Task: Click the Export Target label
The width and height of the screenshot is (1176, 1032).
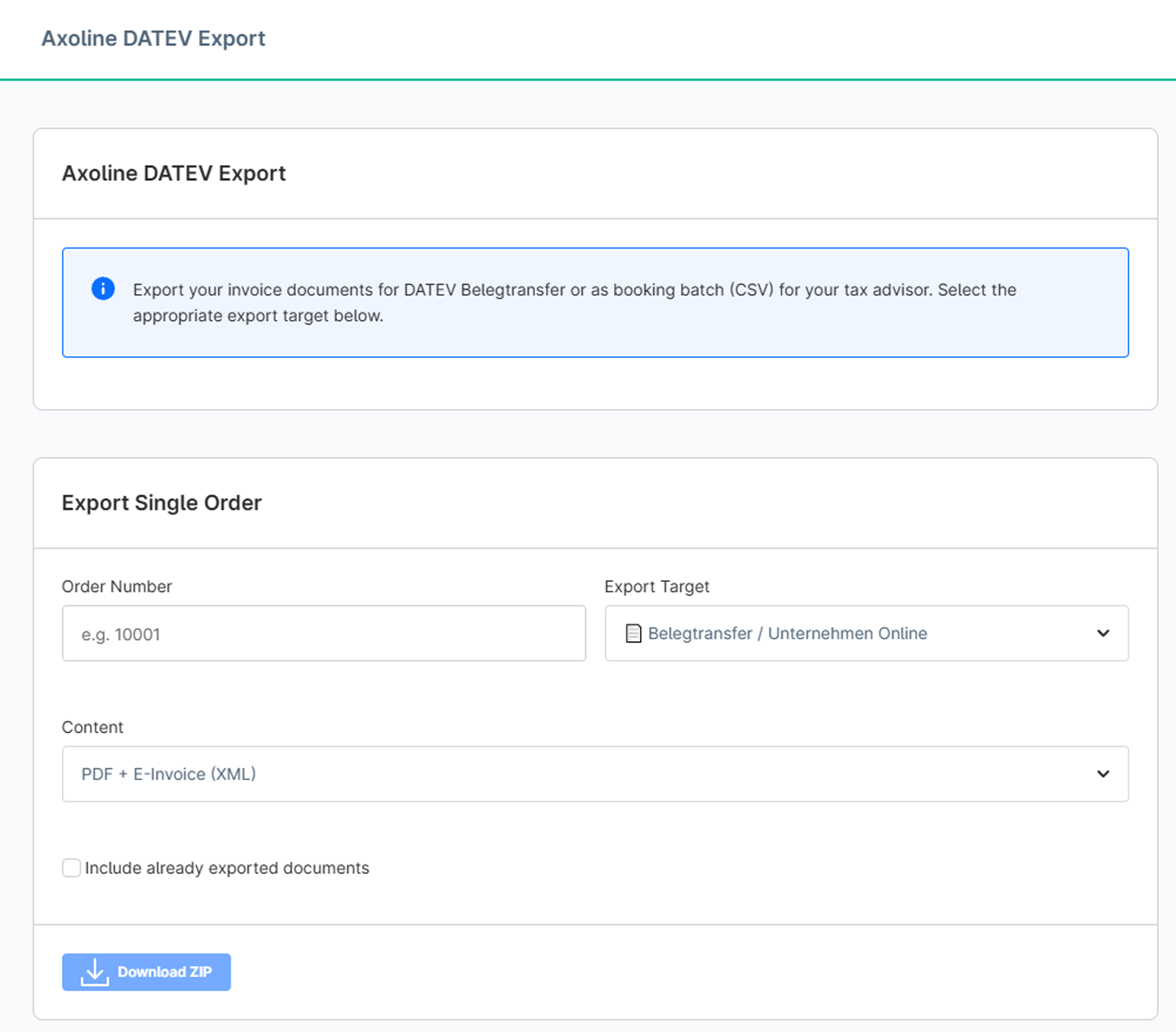Action: tap(657, 587)
